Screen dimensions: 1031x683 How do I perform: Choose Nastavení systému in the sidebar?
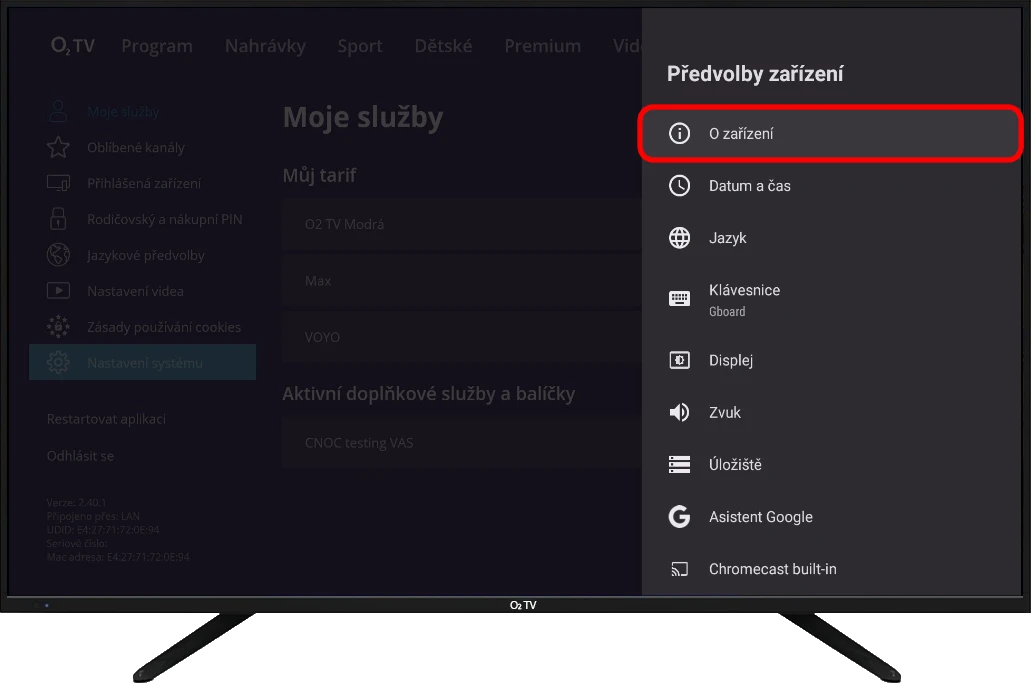144,363
